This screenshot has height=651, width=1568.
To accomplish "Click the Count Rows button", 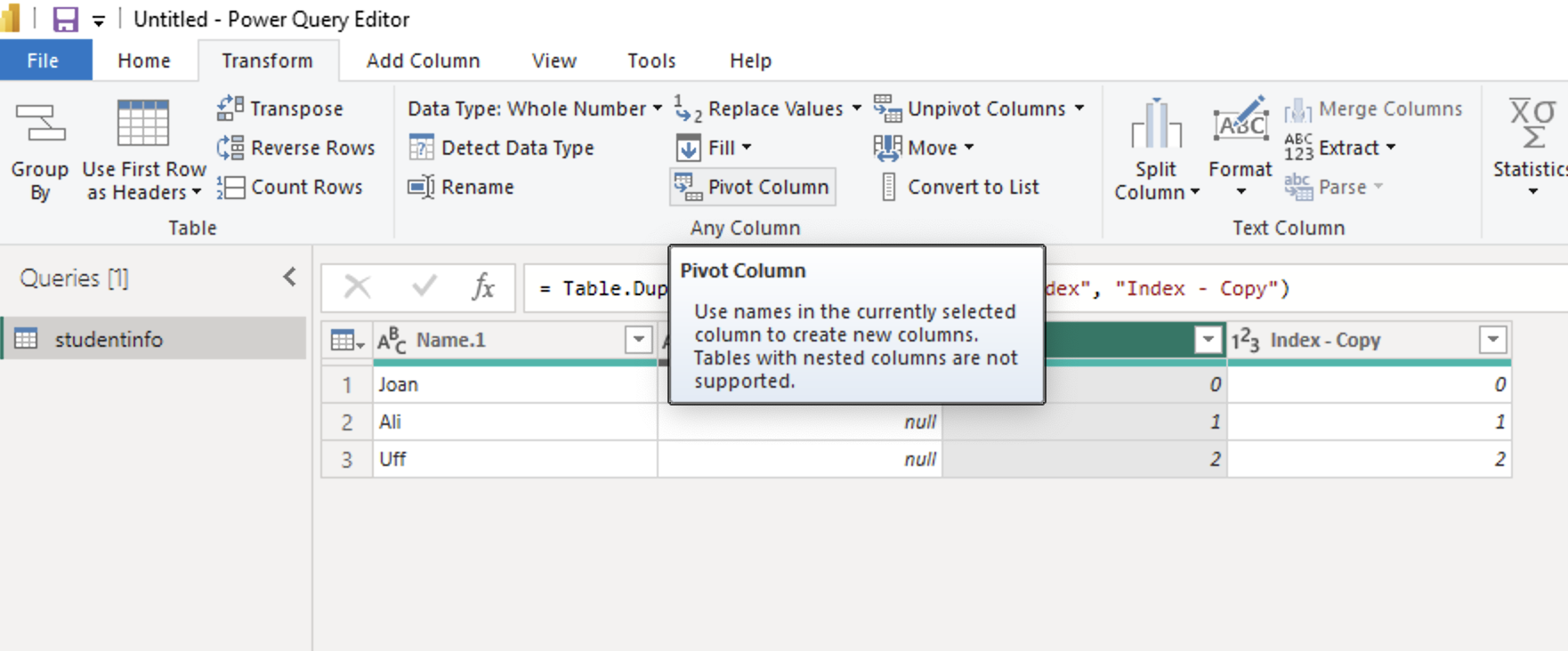I will coord(290,187).
